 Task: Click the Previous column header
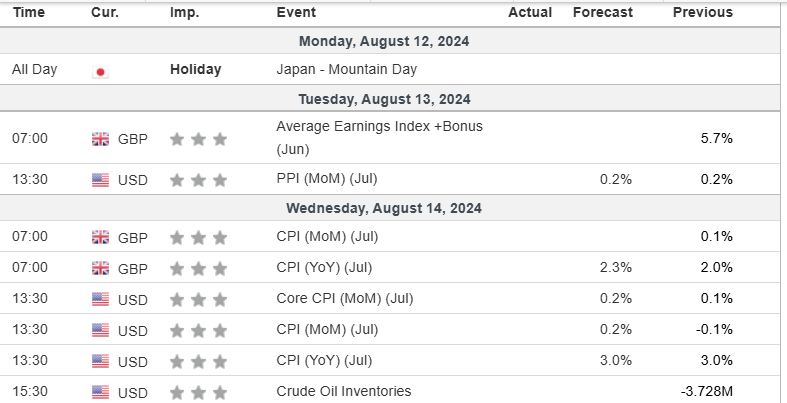702,13
